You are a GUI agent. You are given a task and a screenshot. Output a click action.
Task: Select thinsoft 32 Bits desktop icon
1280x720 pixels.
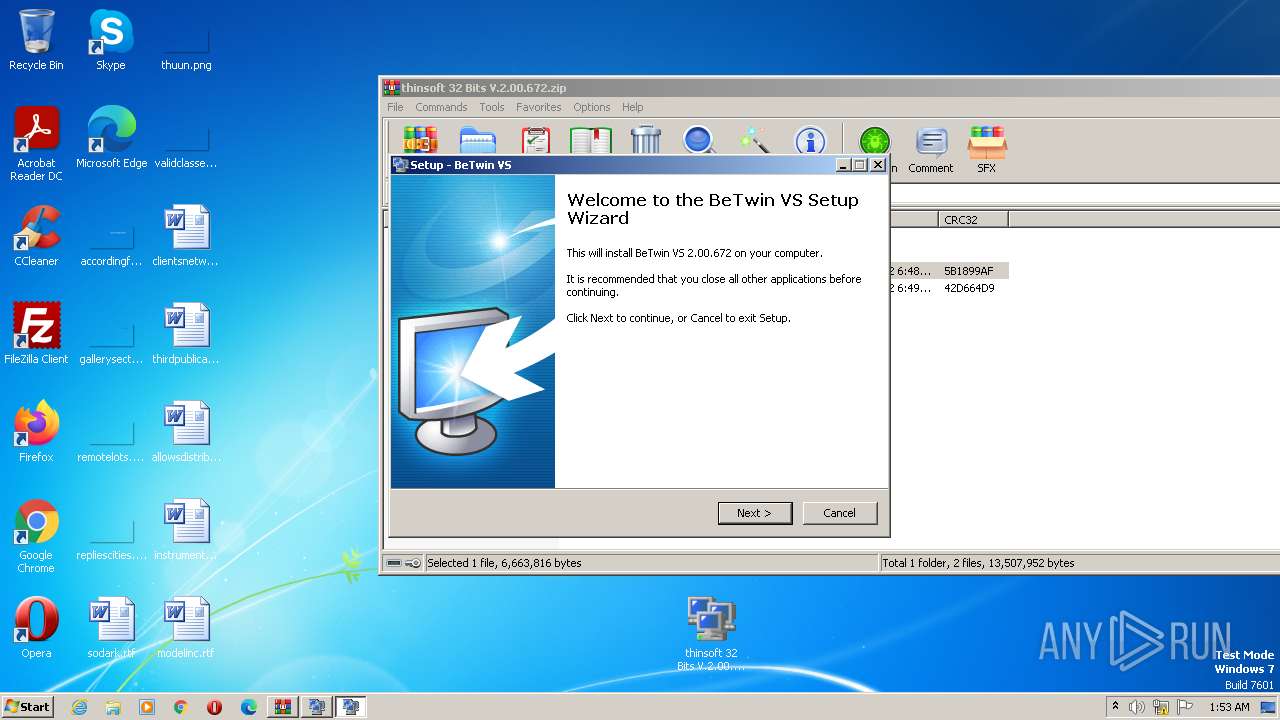click(x=711, y=634)
